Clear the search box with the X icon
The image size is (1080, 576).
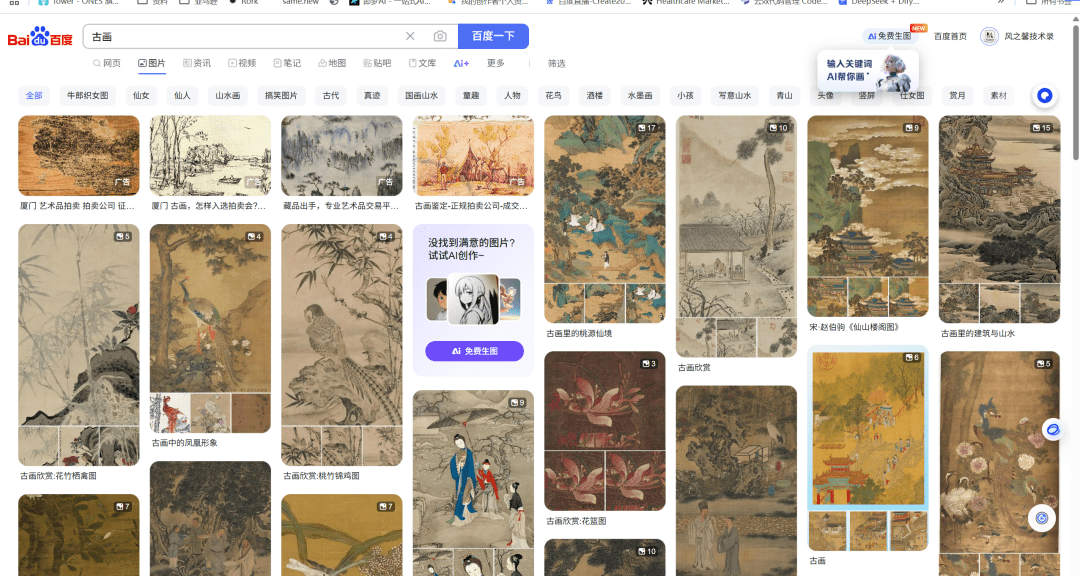[410, 36]
